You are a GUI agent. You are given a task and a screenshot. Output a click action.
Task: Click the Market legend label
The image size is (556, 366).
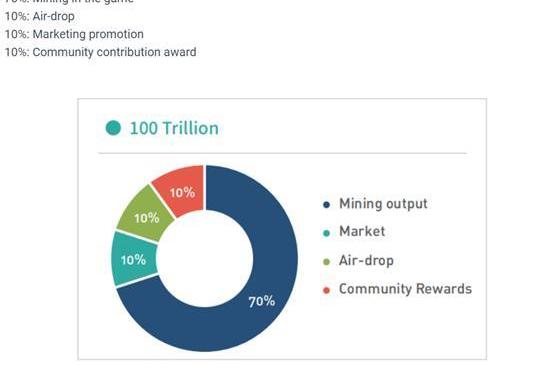click(x=362, y=232)
